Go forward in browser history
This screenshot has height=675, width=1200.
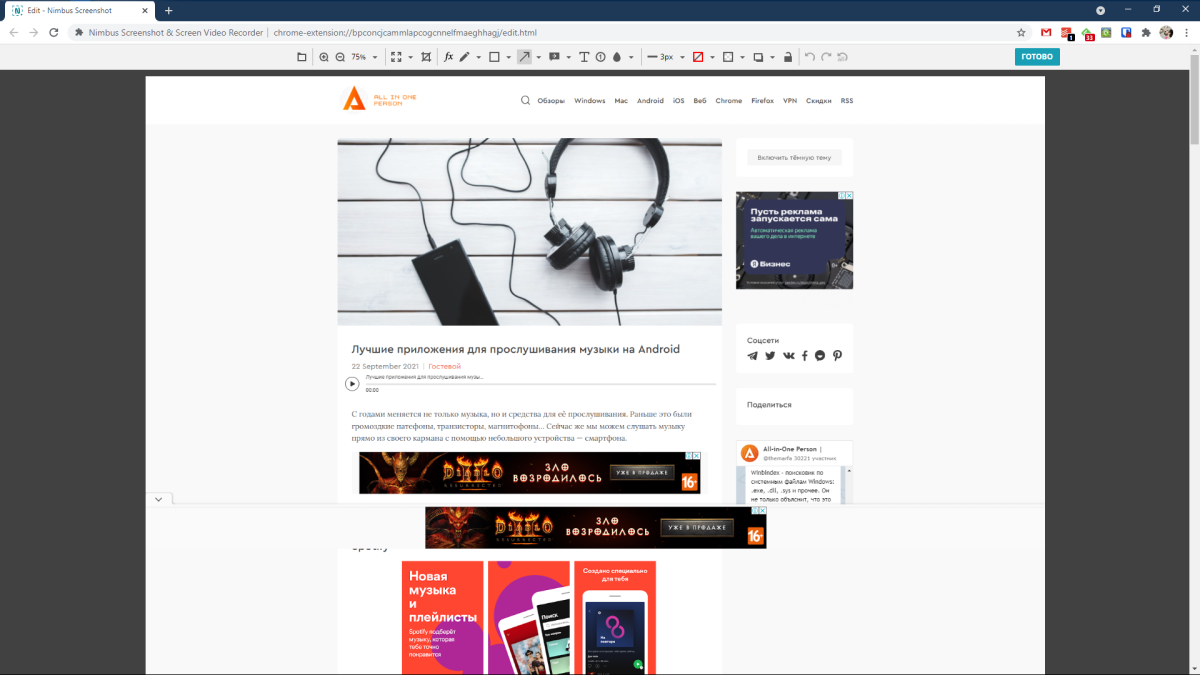pyautogui.click(x=34, y=32)
